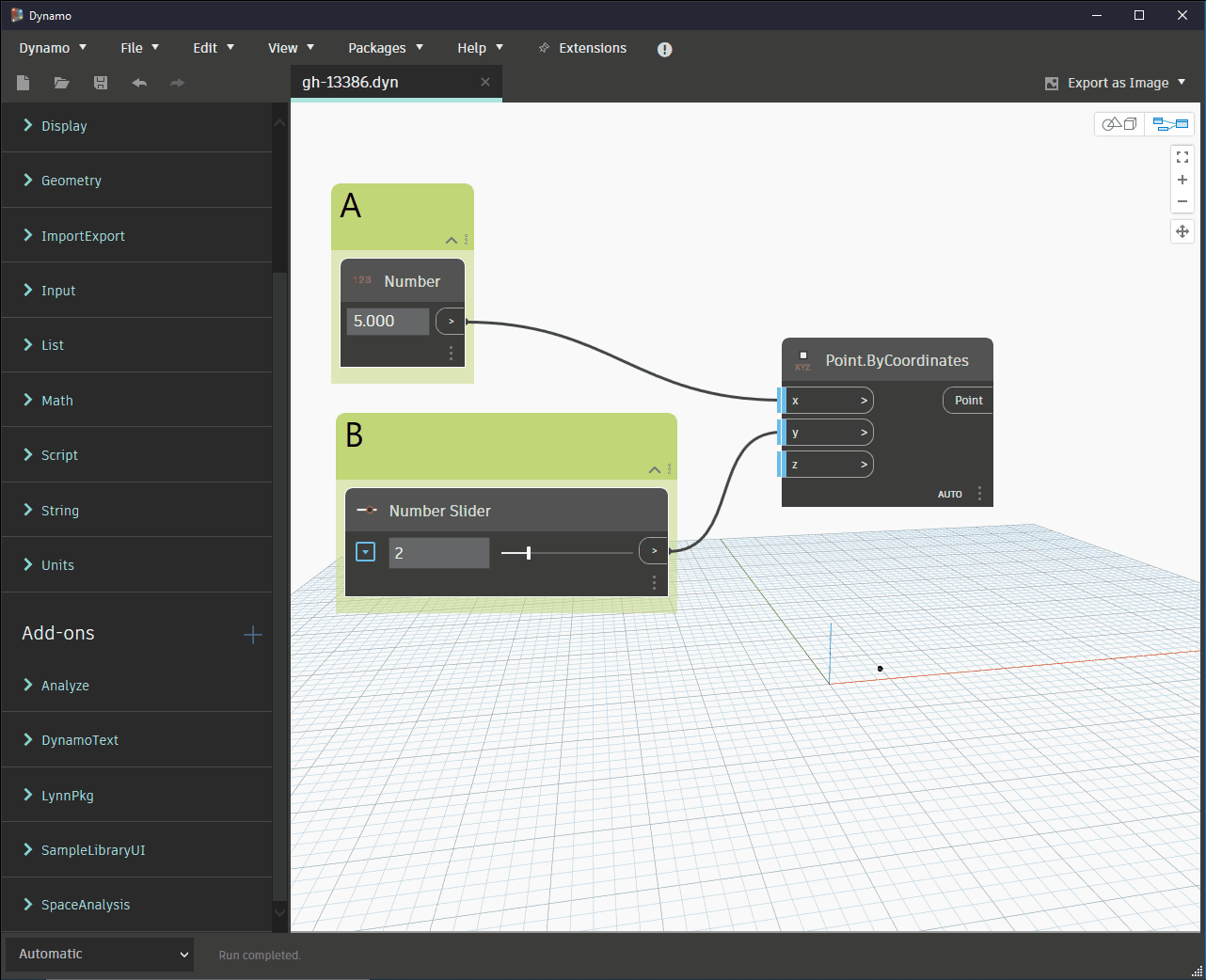
Task: Open a file using the folder icon
Action: pyautogui.click(x=61, y=83)
